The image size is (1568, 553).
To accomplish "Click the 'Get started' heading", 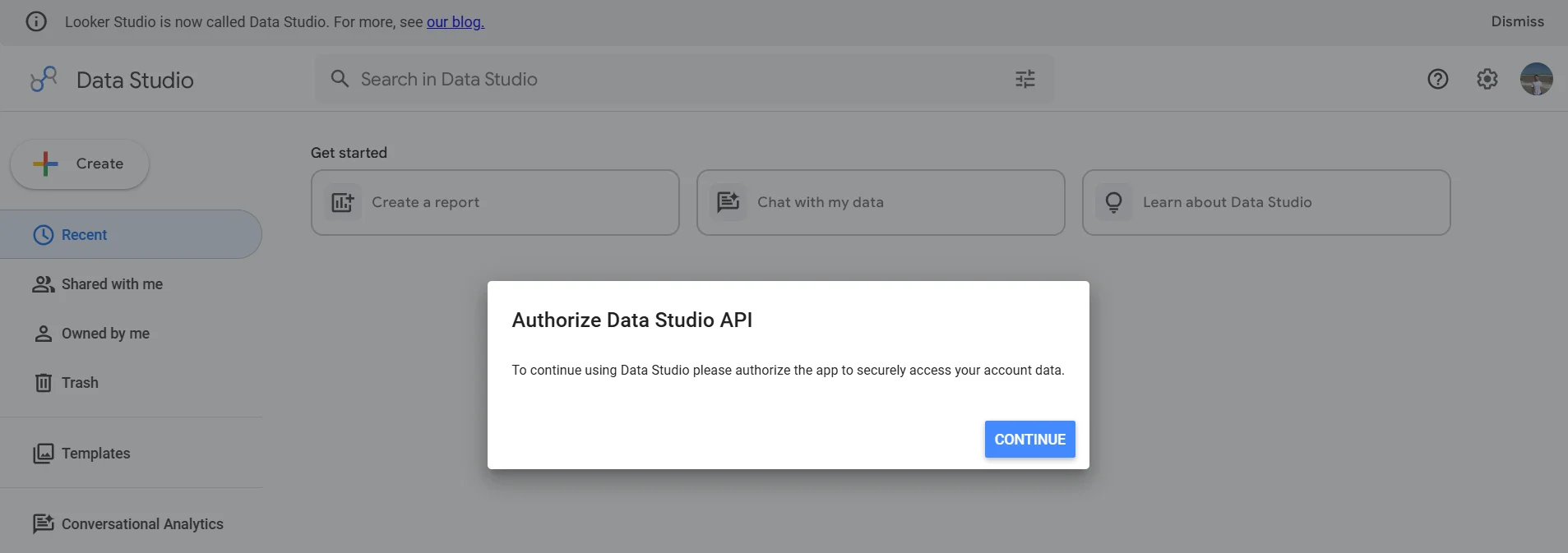I will coord(349,153).
